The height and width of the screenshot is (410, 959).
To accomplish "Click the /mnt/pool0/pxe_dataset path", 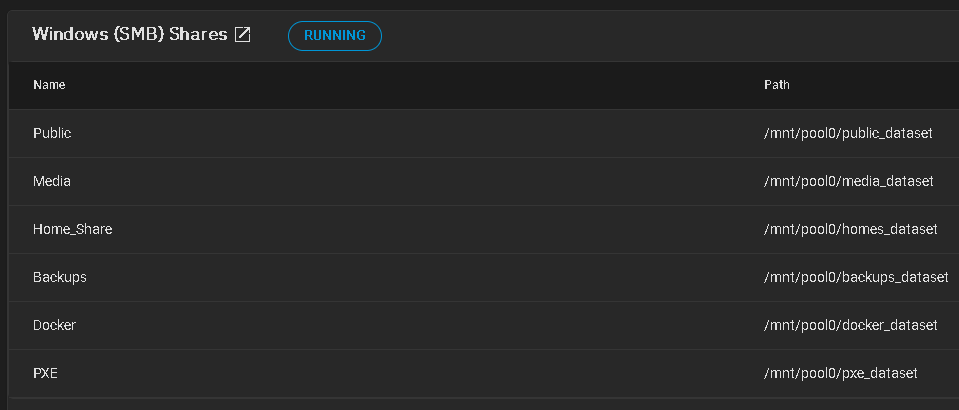I will [840, 373].
